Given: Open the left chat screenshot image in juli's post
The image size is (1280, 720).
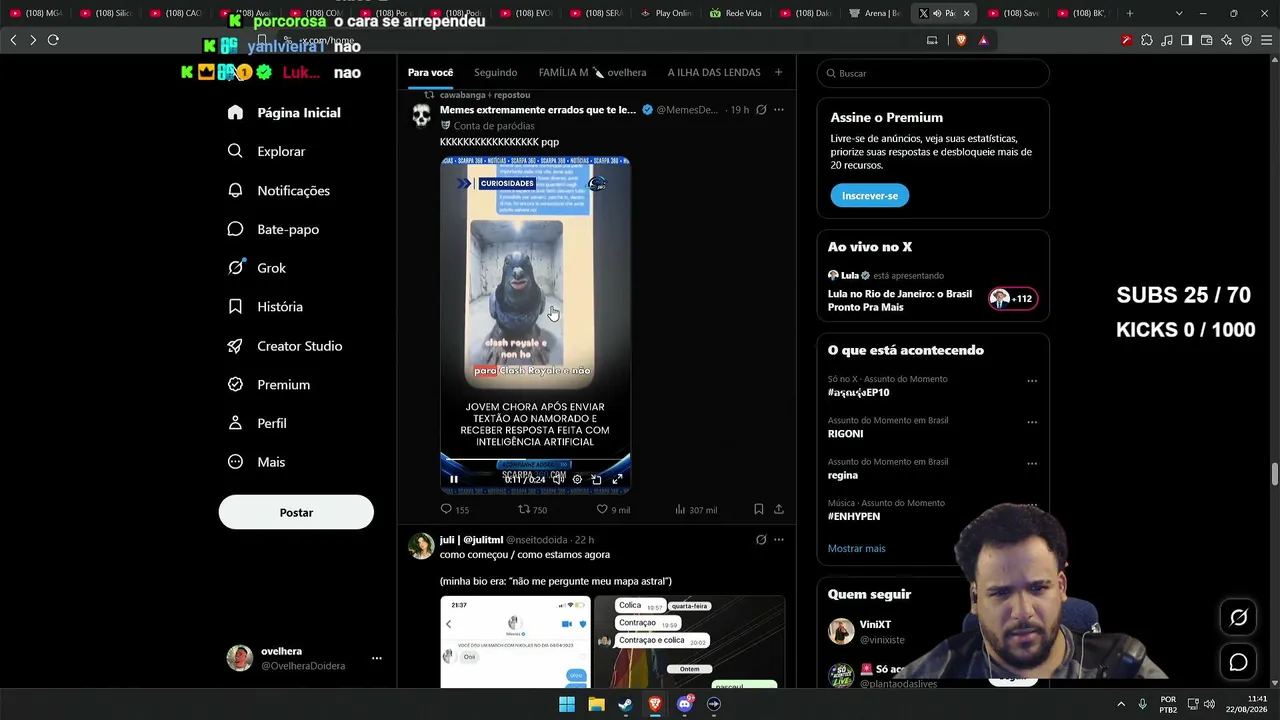Looking at the screenshot, I should click(516, 642).
